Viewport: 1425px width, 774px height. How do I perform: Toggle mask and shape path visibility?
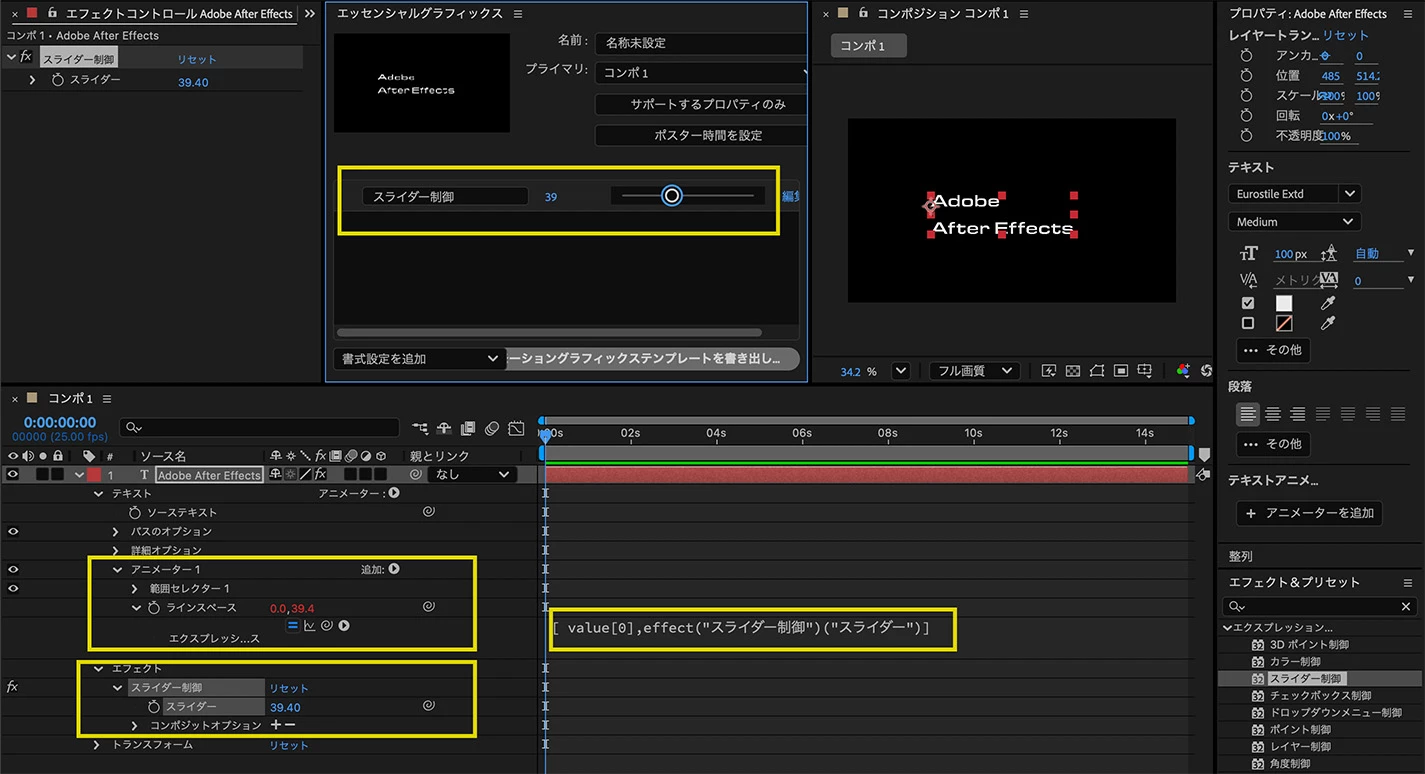(1098, 370)
